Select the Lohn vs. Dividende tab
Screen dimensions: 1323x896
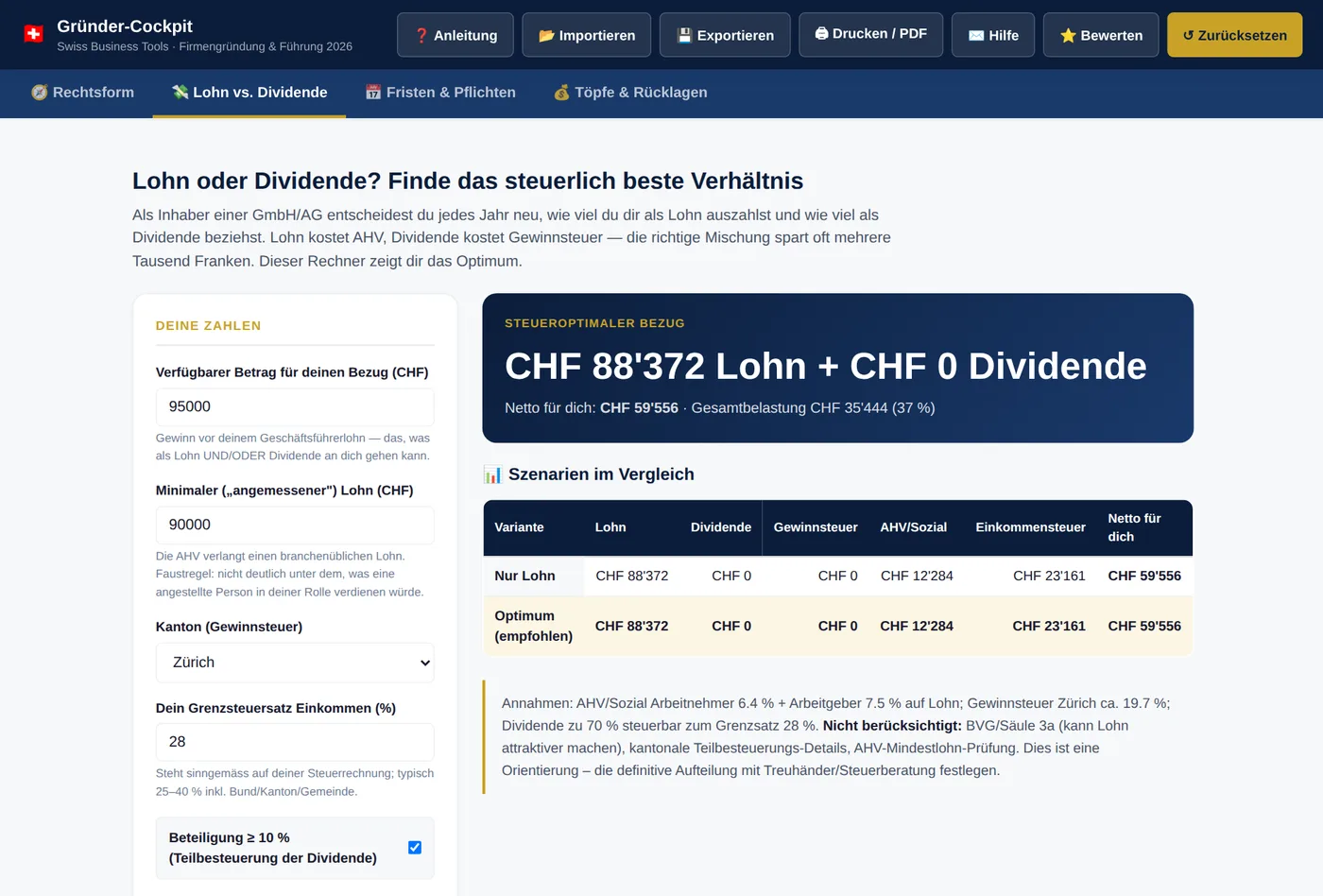(249, 93)
